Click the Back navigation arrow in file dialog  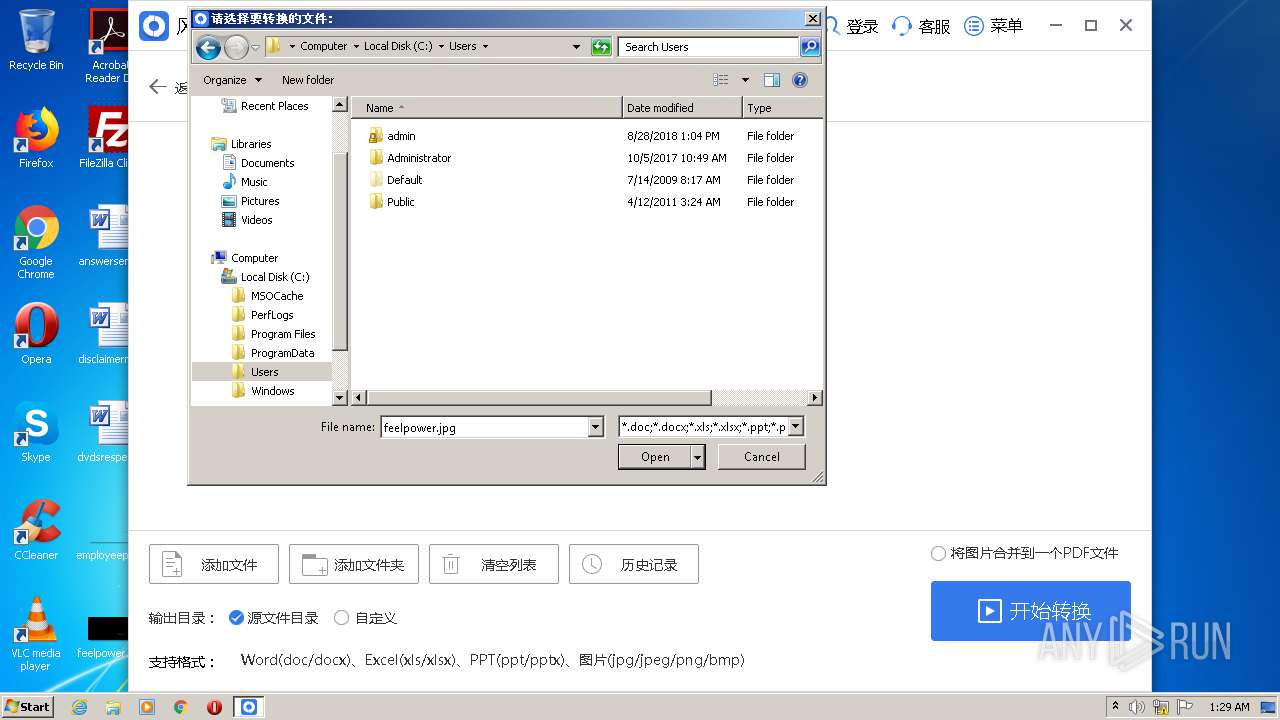pyautogui.click(x=208, y=47)
